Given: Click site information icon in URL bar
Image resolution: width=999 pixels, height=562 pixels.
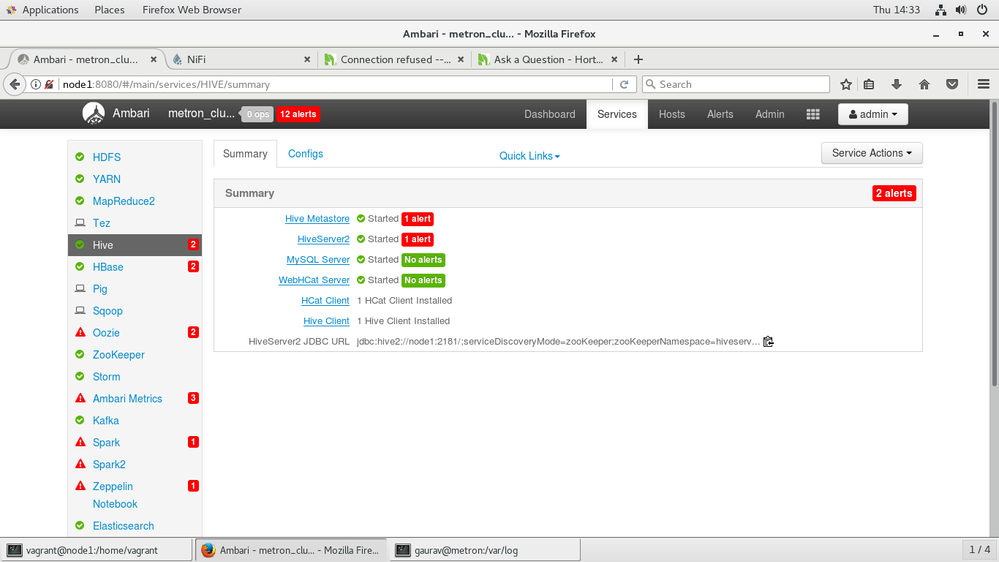Looking at the screenshot, I should click(x=36, y=84).
